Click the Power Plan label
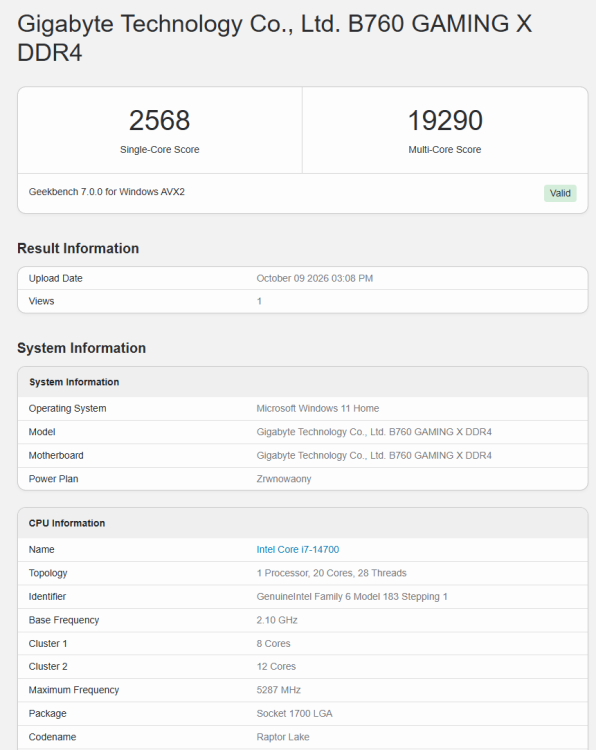Viewport: 596px width, 750px height. (x=54, y=479)
